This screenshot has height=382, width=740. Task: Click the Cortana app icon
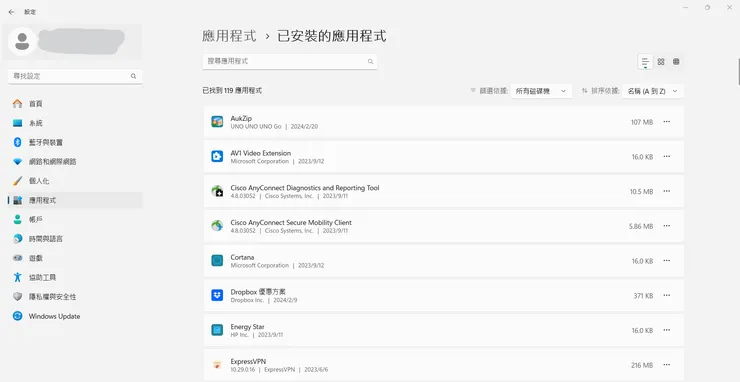point(217,261)
